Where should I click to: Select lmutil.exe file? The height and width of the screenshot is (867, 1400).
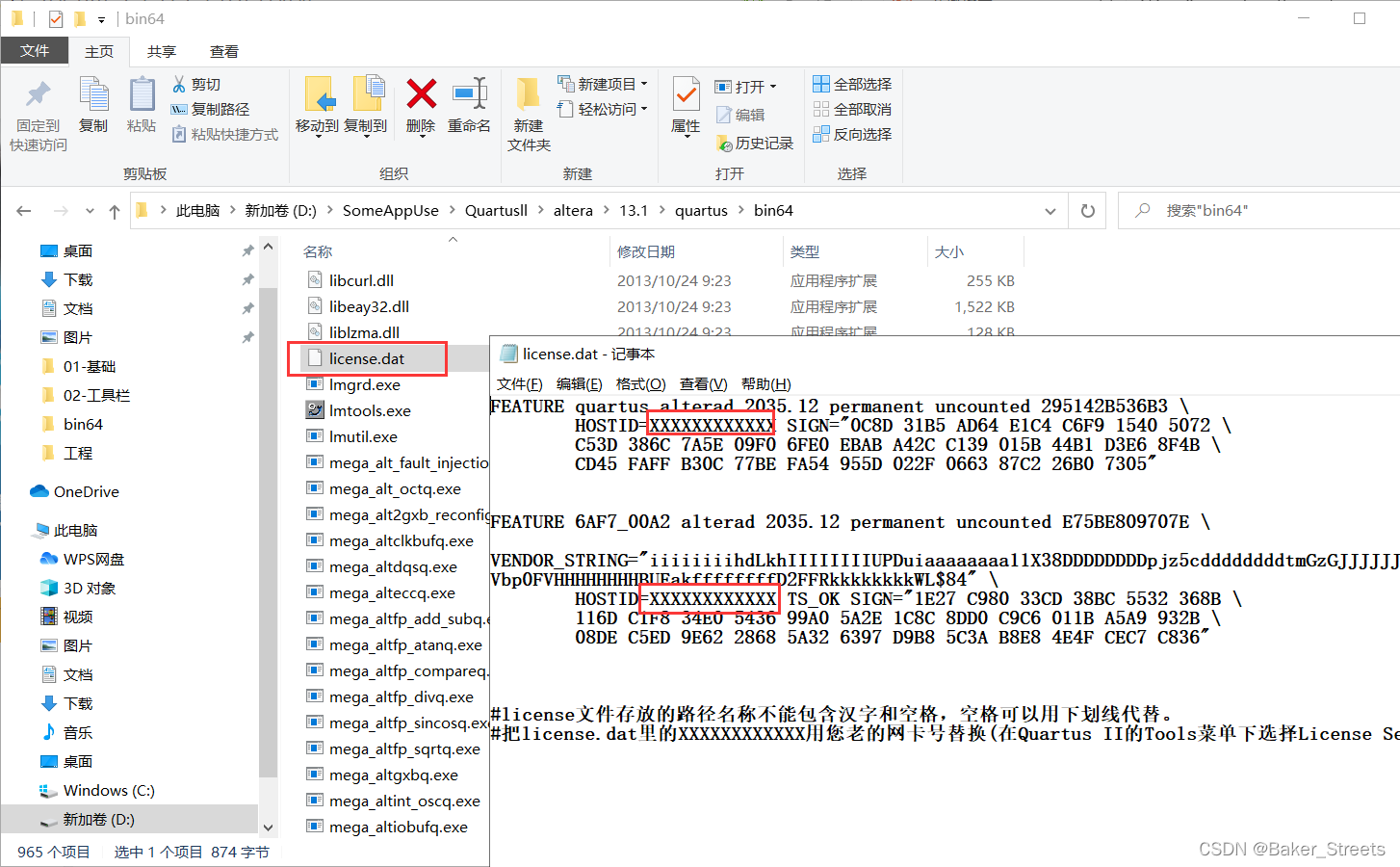[363, 437]
